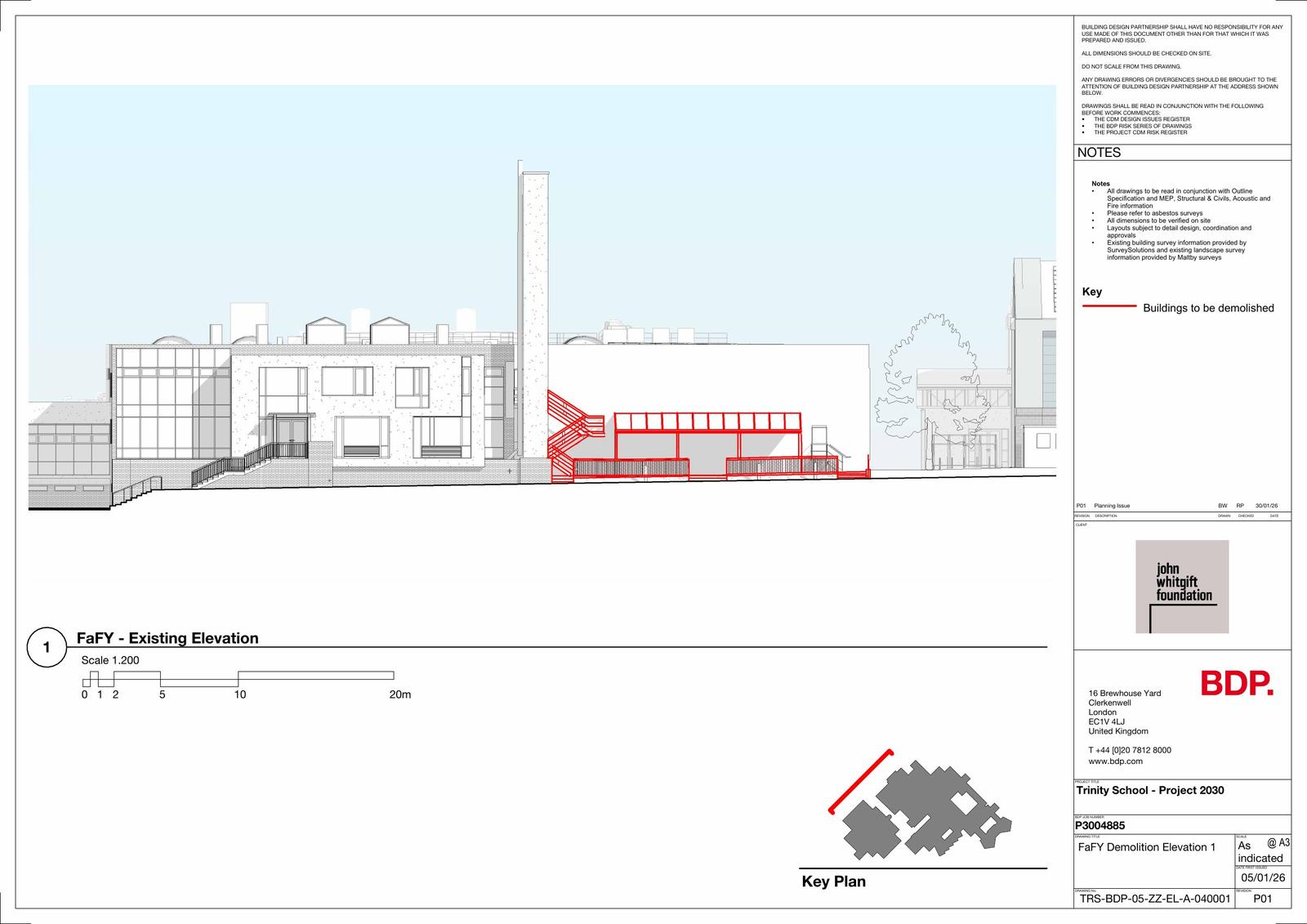Click the job number P3004885
Screen dimensions: 1307x924
[x=1100, y=825]
